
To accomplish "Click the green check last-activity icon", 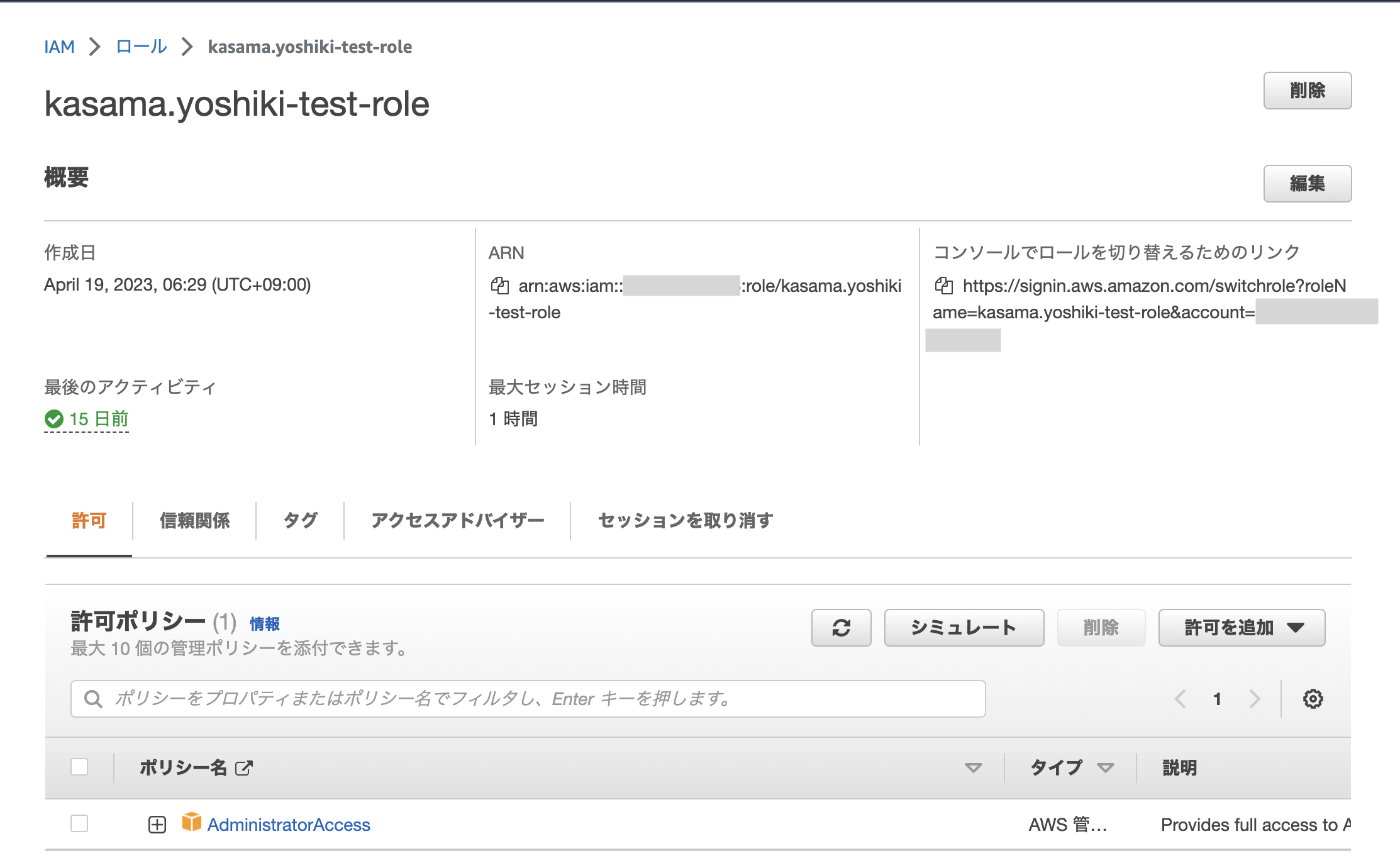I will pos(54,419).
